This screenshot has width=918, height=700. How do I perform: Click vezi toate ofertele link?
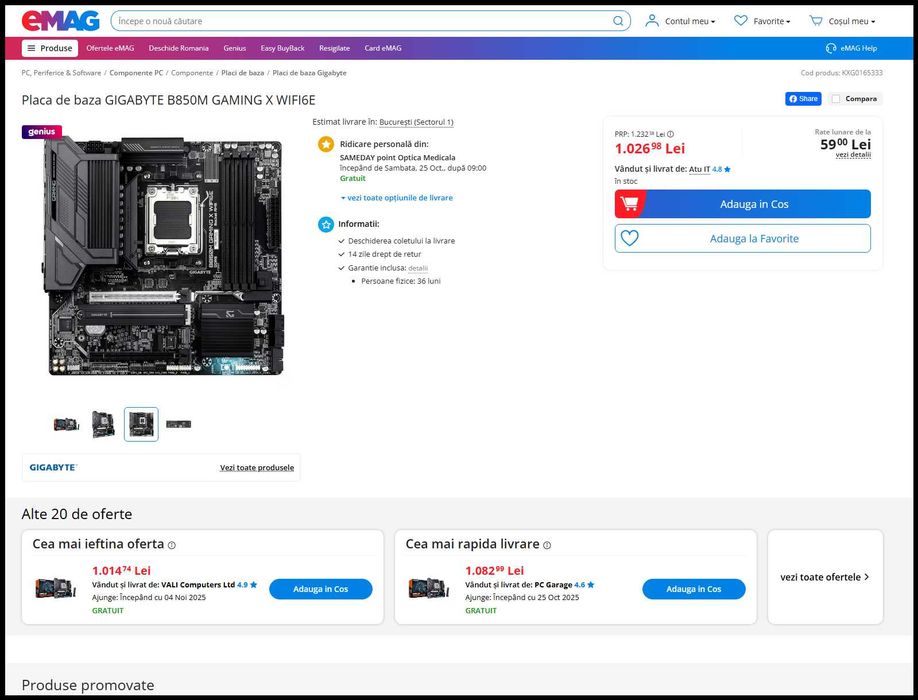(824, 577)
